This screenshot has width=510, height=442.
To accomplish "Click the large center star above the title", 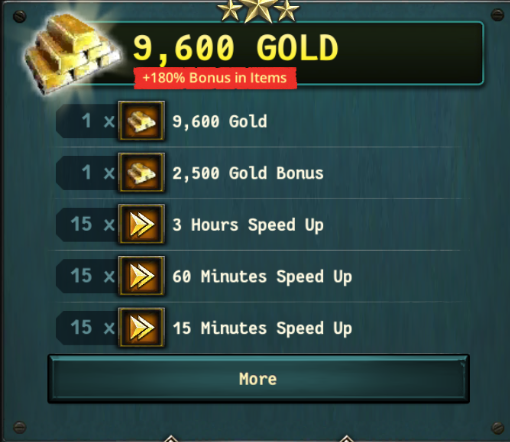I will pyautogui.click(x=258, y=9).
